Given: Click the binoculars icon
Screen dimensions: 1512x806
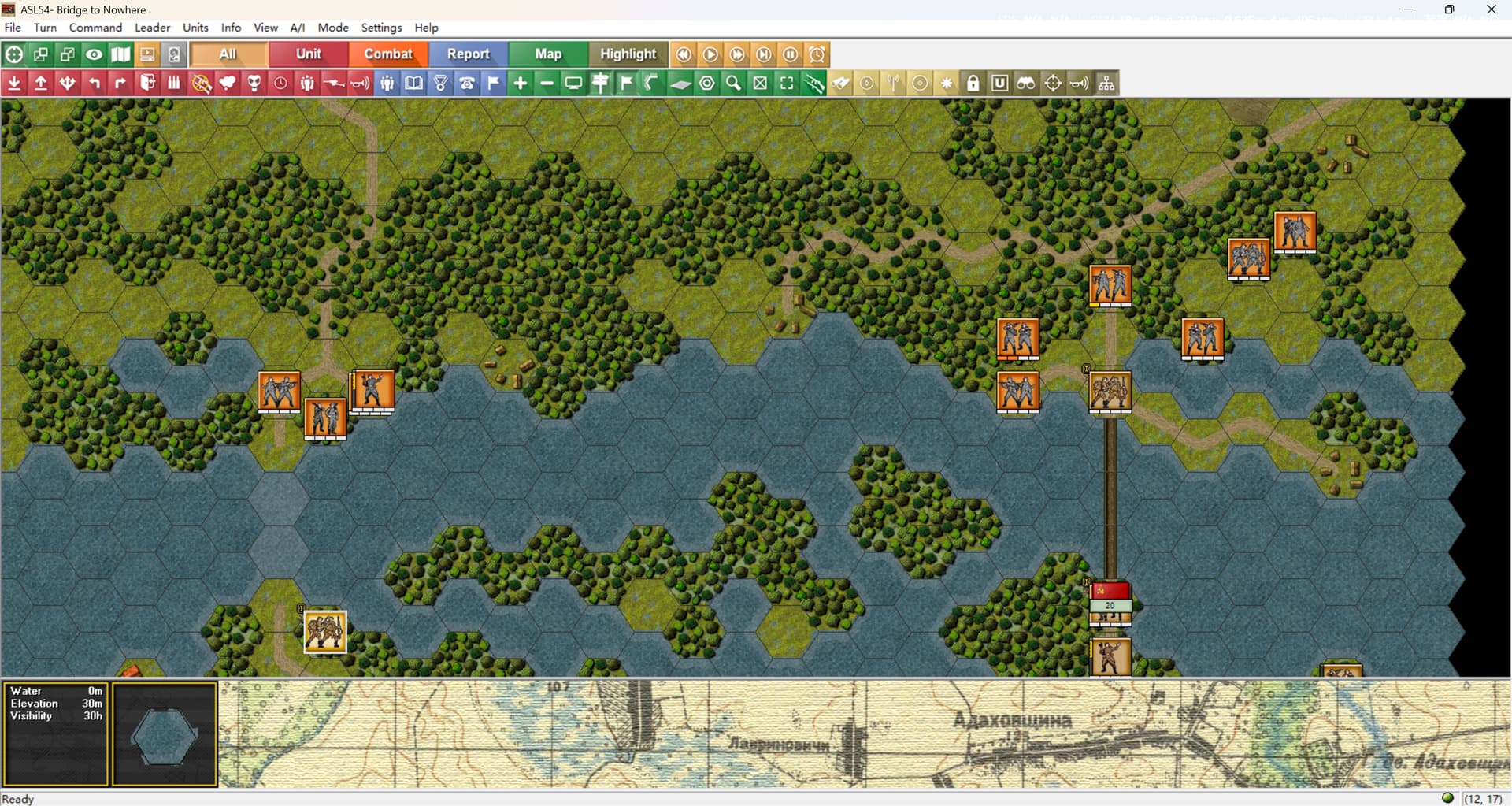Looking at the screenshot, I should (1026, 84).
